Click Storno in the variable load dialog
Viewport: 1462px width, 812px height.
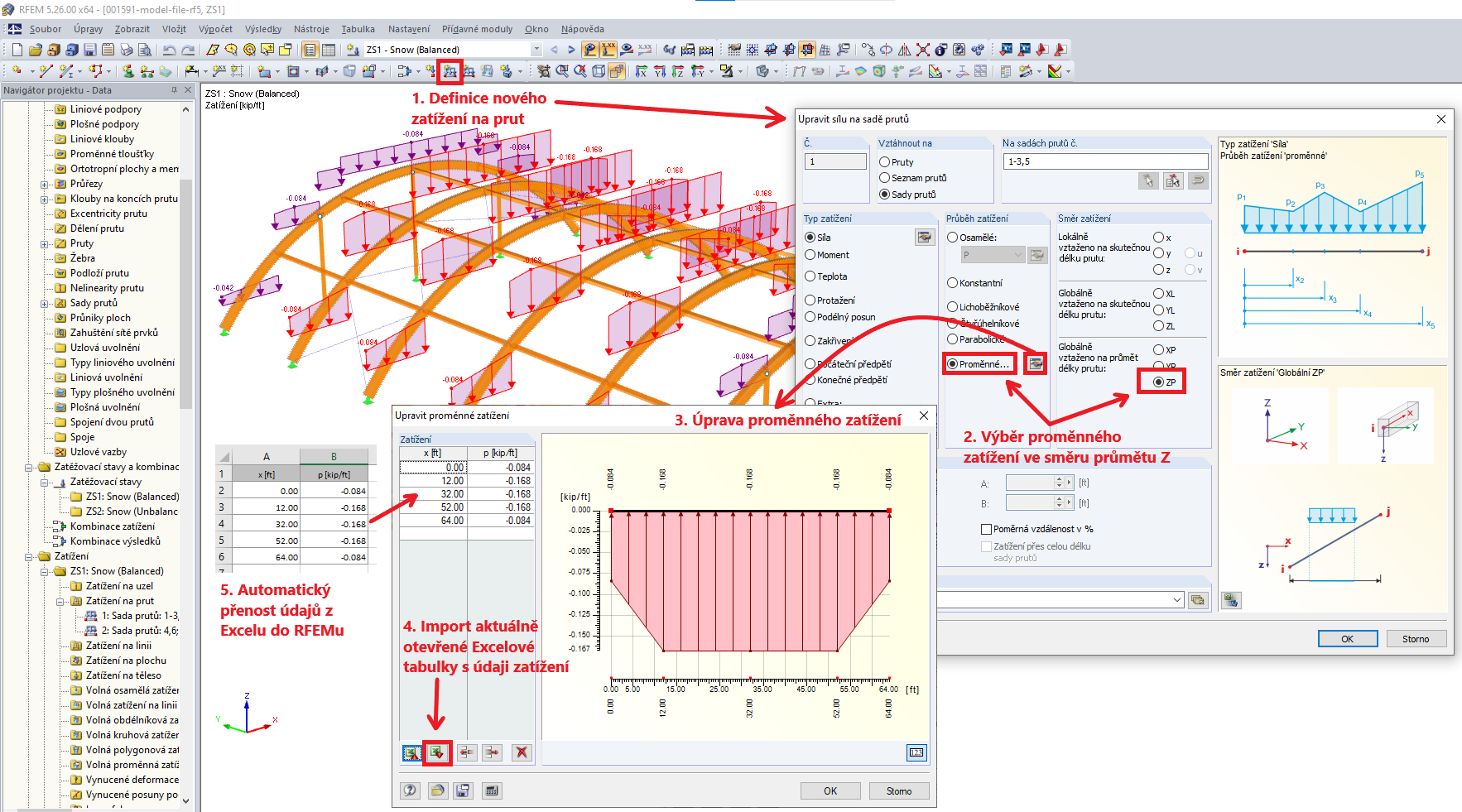click(x=899, y=791)
